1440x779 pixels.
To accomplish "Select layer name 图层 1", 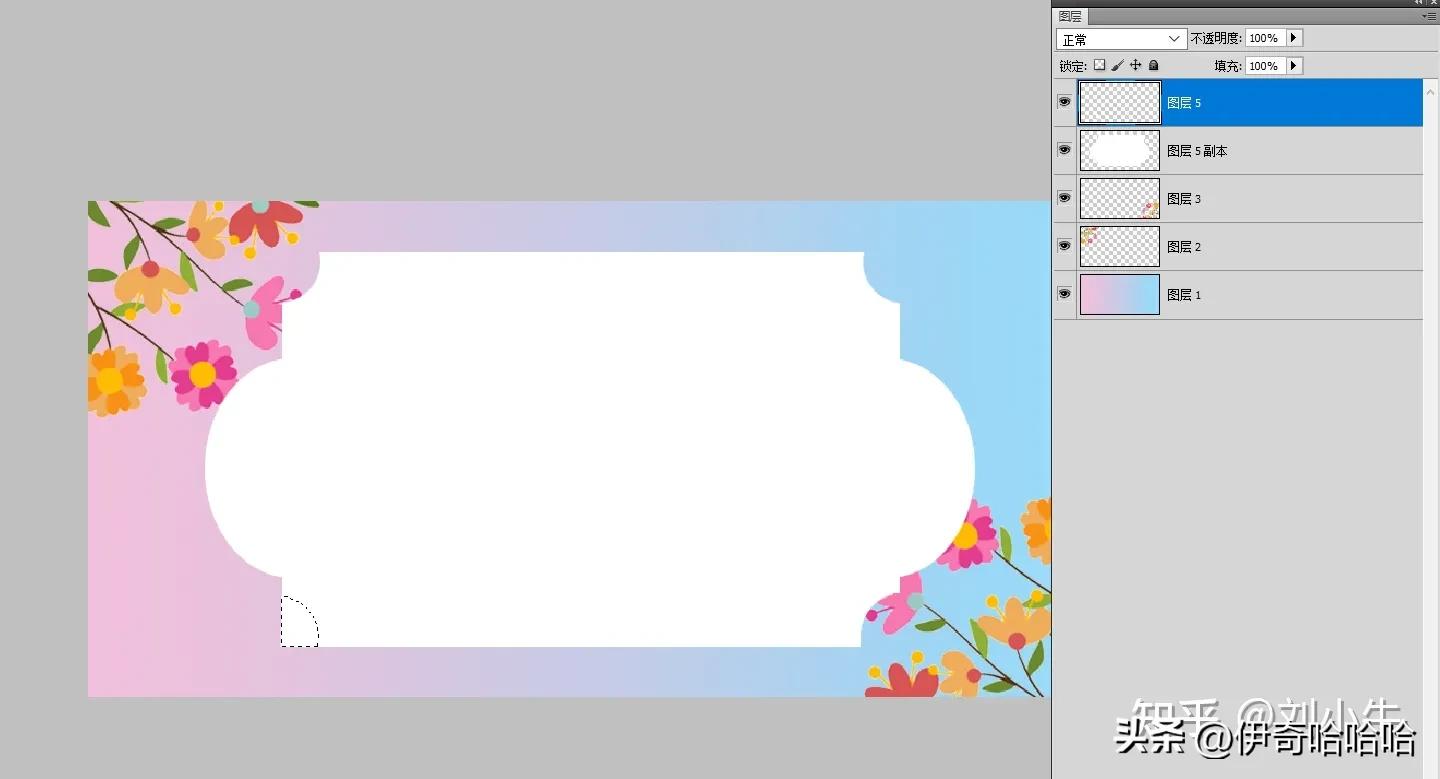I will (1184, 295).
